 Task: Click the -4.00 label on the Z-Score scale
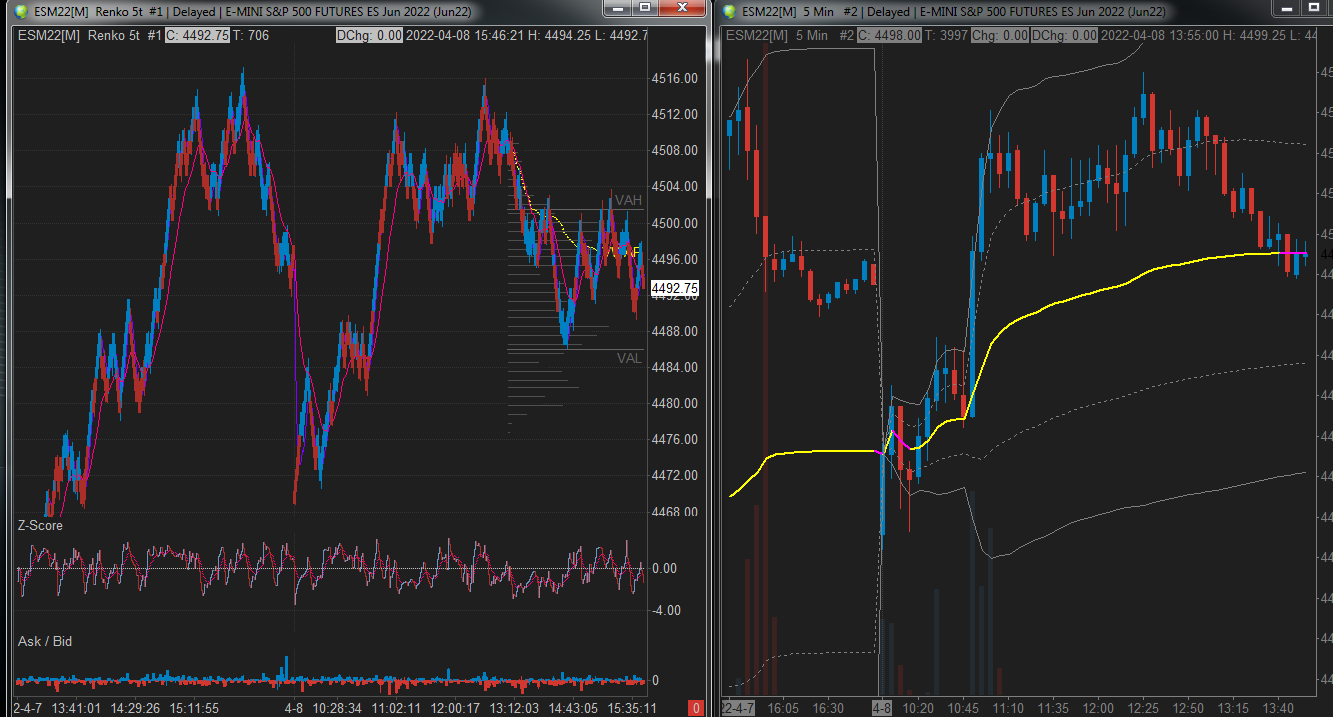click(665, 610)
